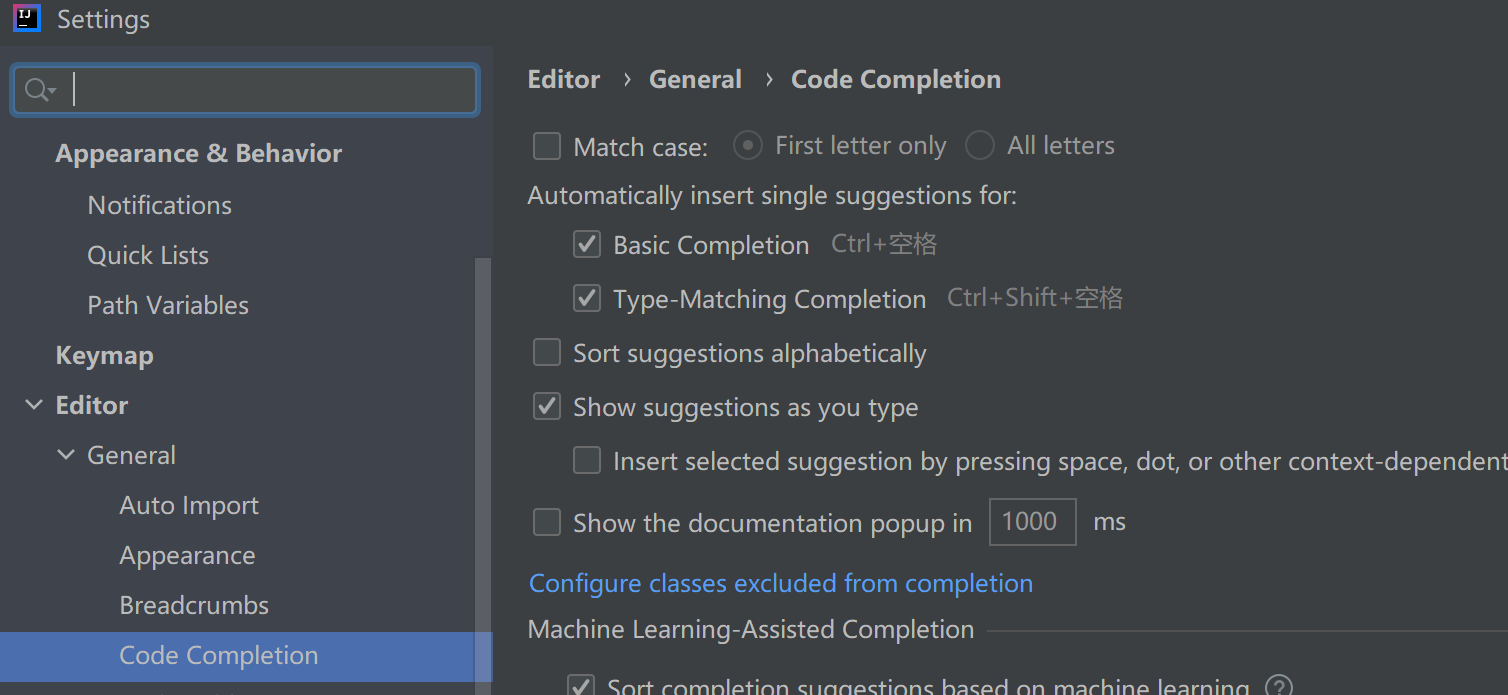1508x695 pixels.
Task: Collapse the Editor tree node
Action: pos(34,405)
